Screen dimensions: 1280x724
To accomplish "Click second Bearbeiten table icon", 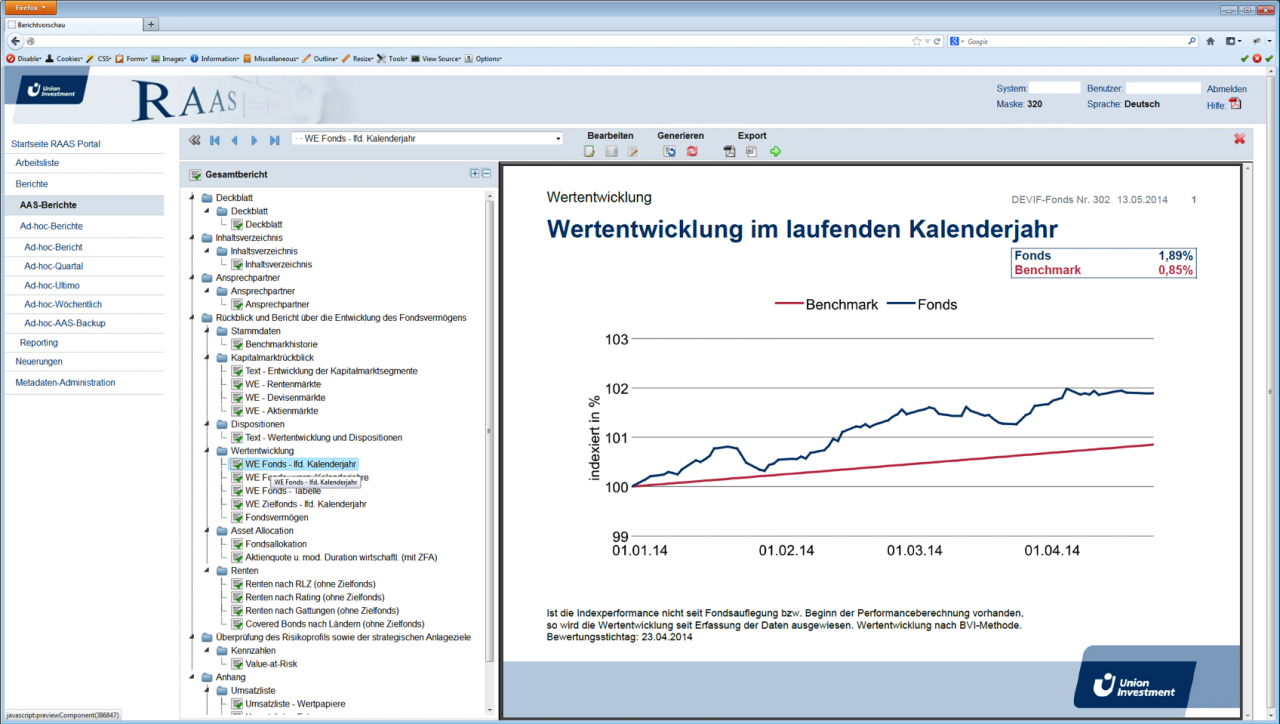I will [611, 152].
